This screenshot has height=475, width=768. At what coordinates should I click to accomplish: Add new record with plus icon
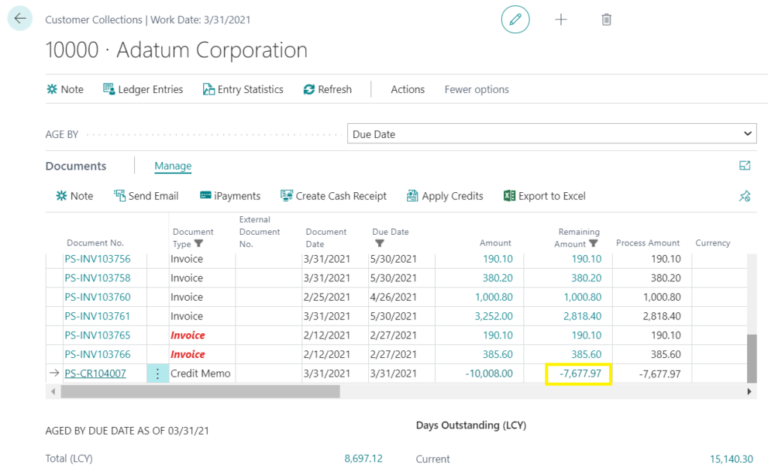(561, 20)
